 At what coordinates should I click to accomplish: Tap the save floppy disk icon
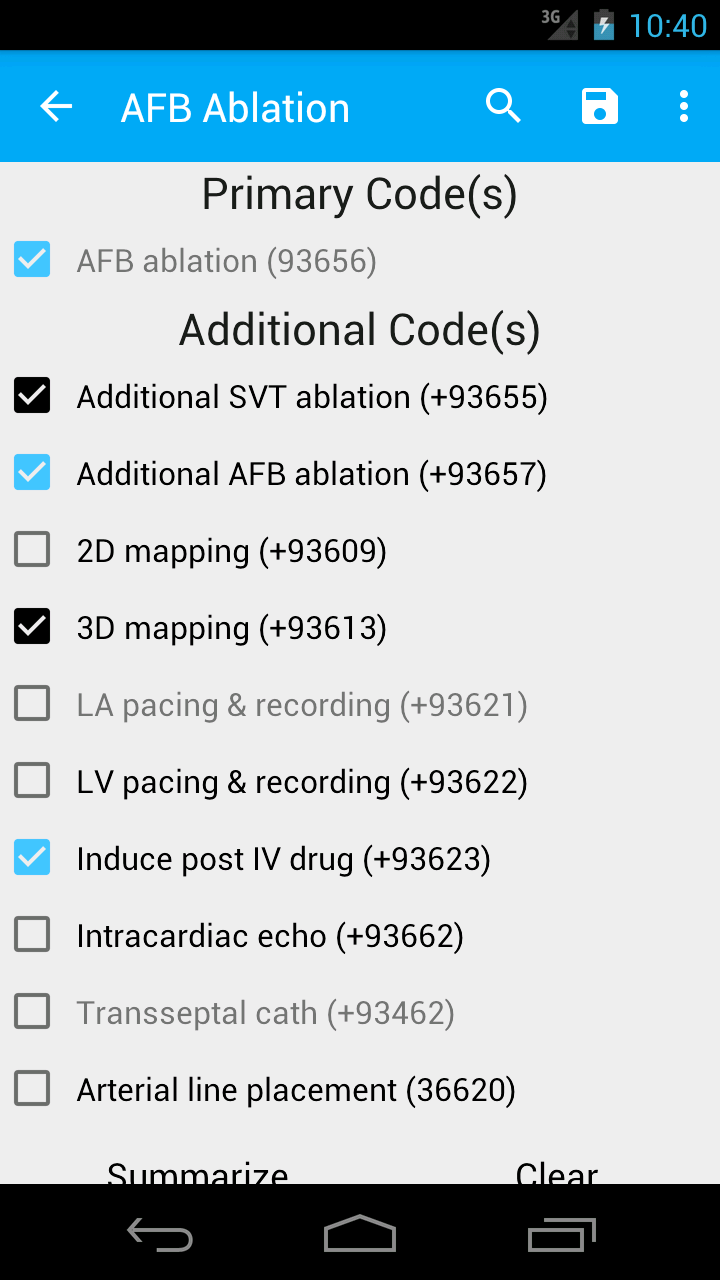click(599, 106)
